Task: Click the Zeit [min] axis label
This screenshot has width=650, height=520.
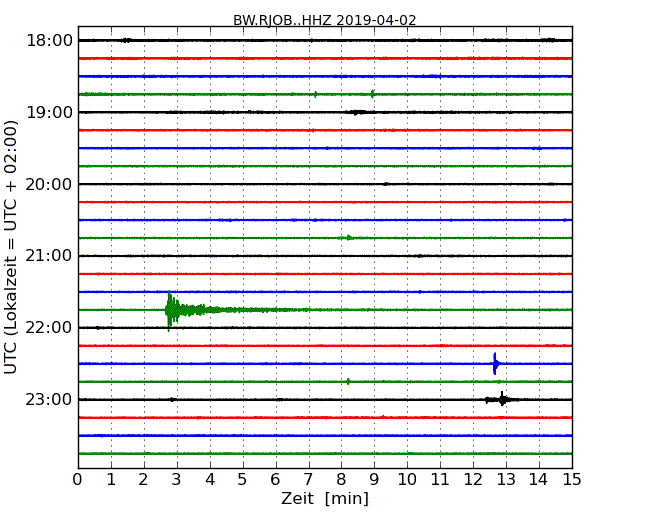Action: tap(325, 498)
